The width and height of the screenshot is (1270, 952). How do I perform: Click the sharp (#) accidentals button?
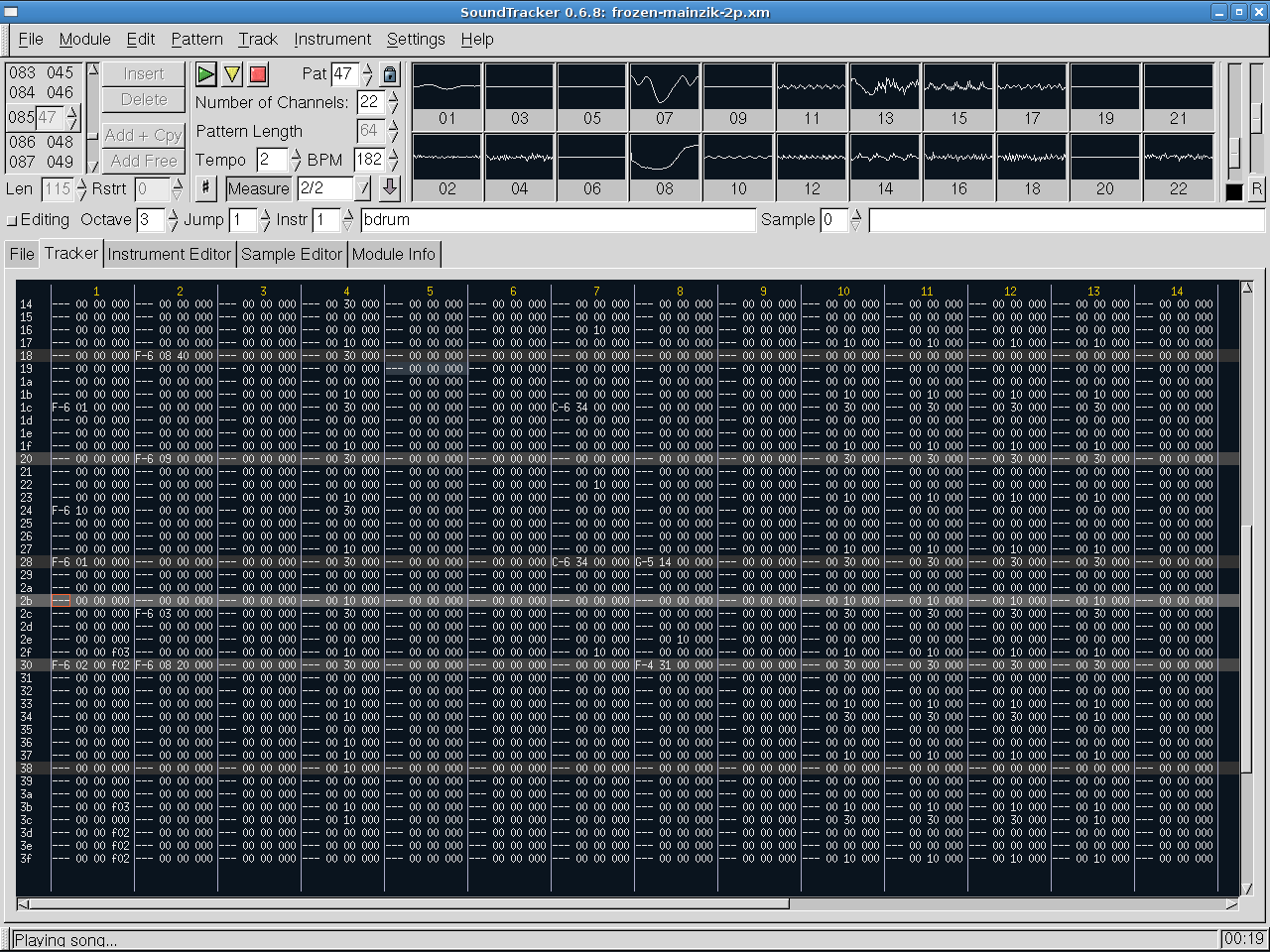(205, 187)
